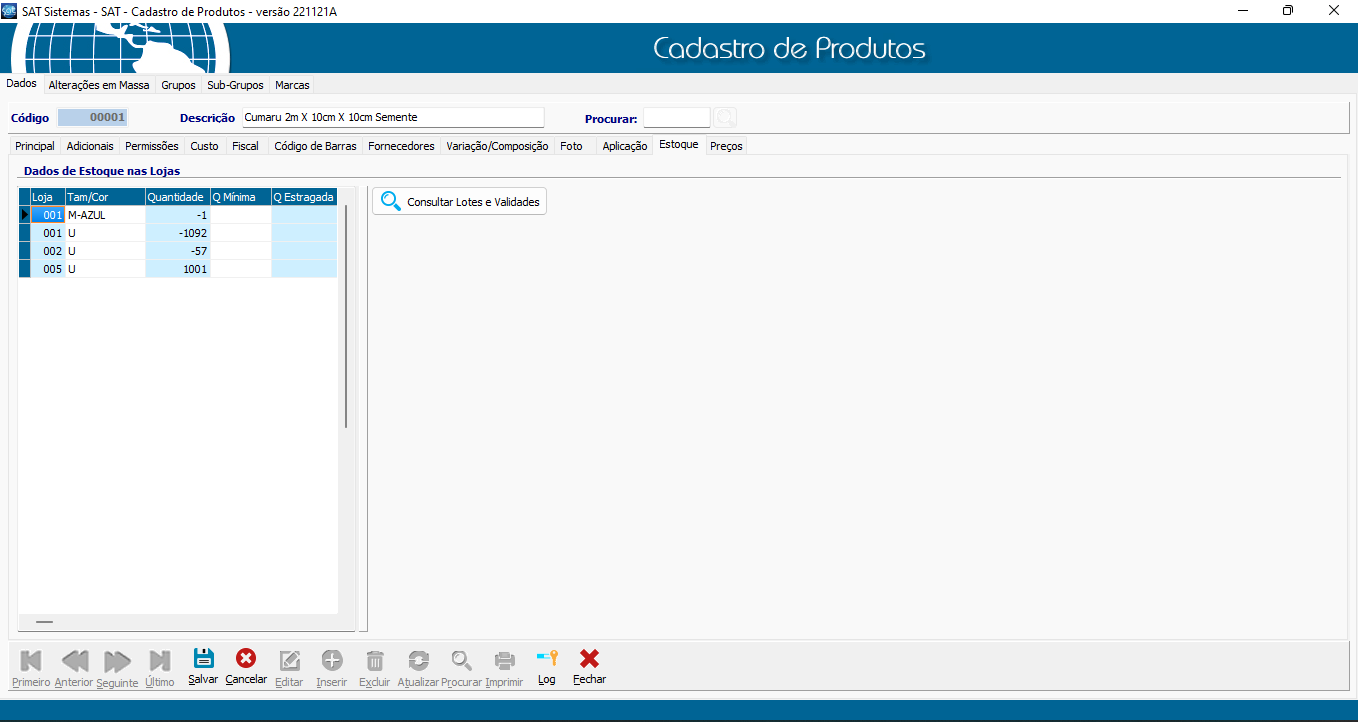The width and height of the screenshot is (1358, 722).
Task: Select the Loja 005 row quantity 1001
Action: tap(176, 269)
